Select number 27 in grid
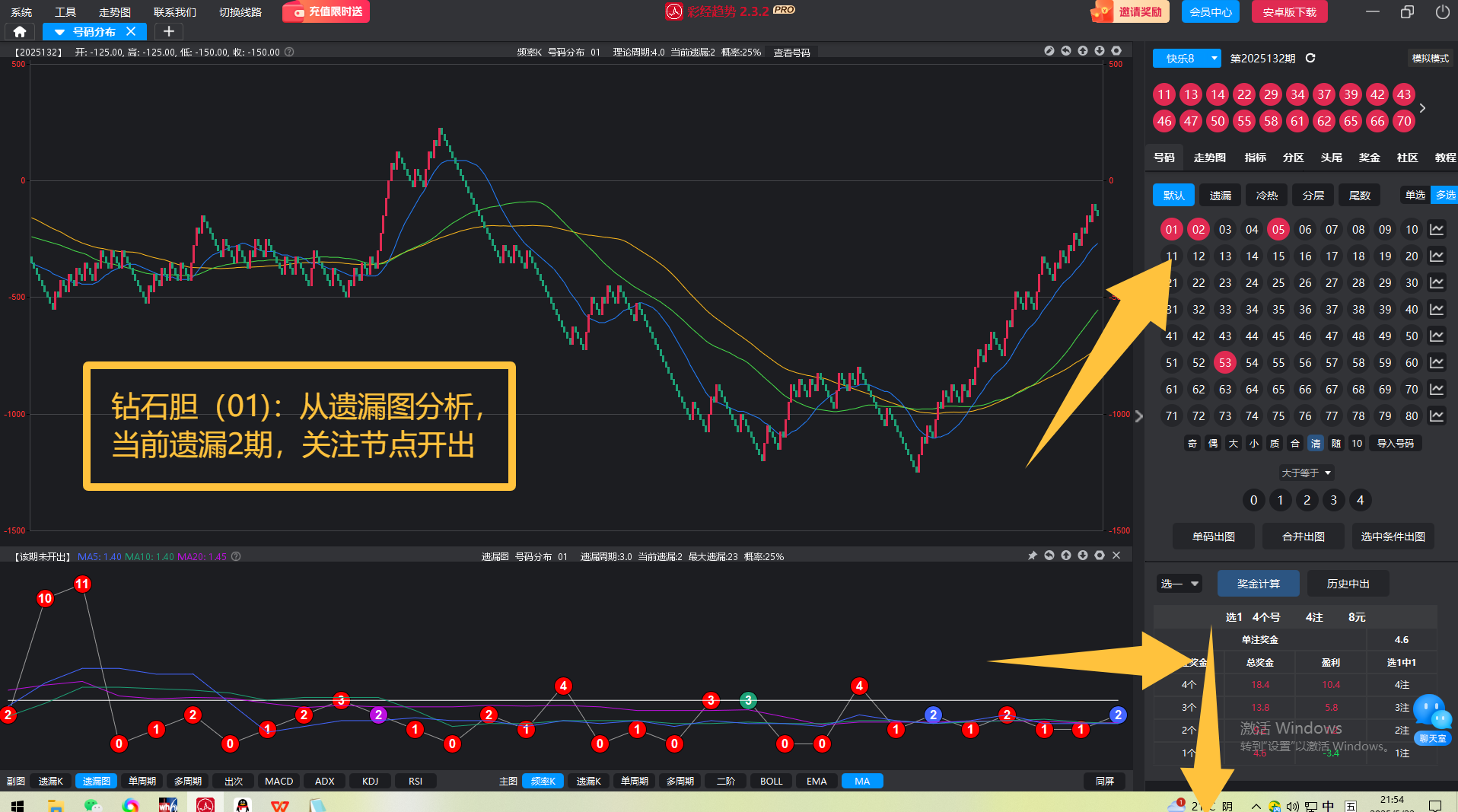 point(1332,282)
